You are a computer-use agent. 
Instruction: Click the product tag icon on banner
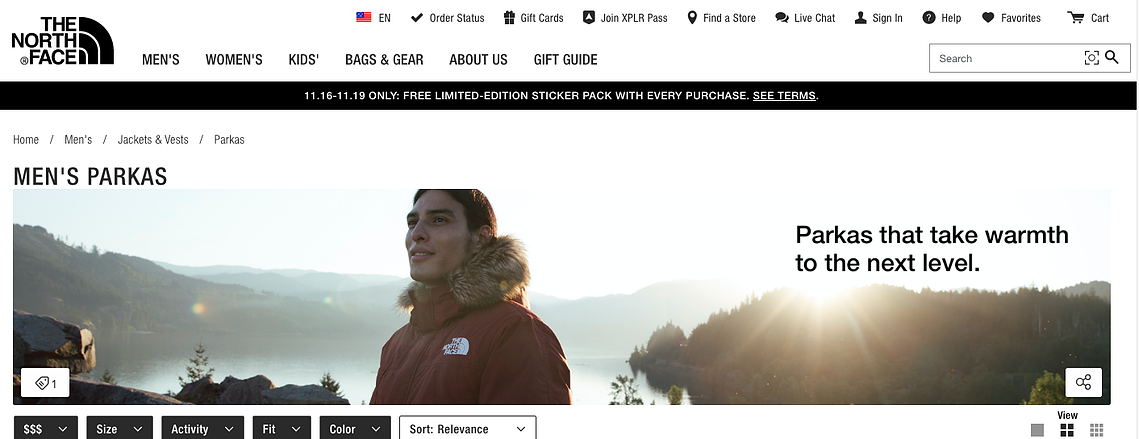click(45, 383)
